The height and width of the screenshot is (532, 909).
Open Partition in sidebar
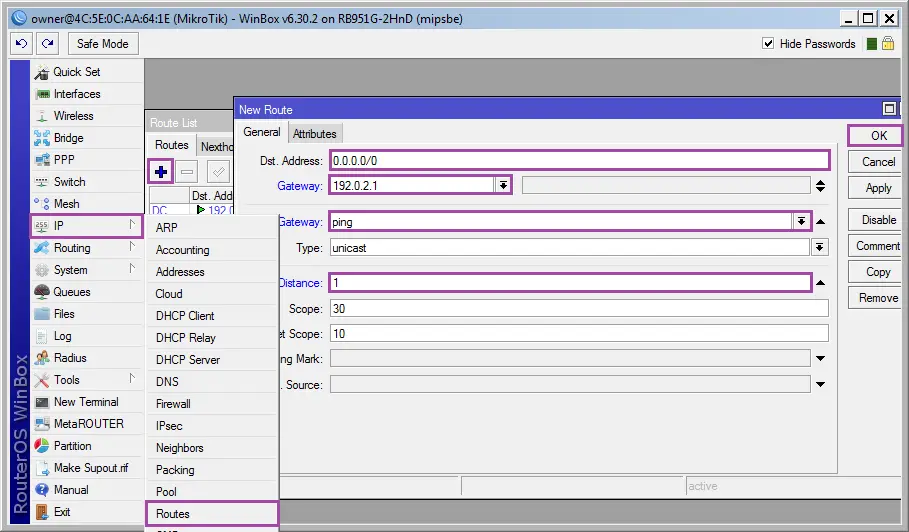click(x=87, y=446)
